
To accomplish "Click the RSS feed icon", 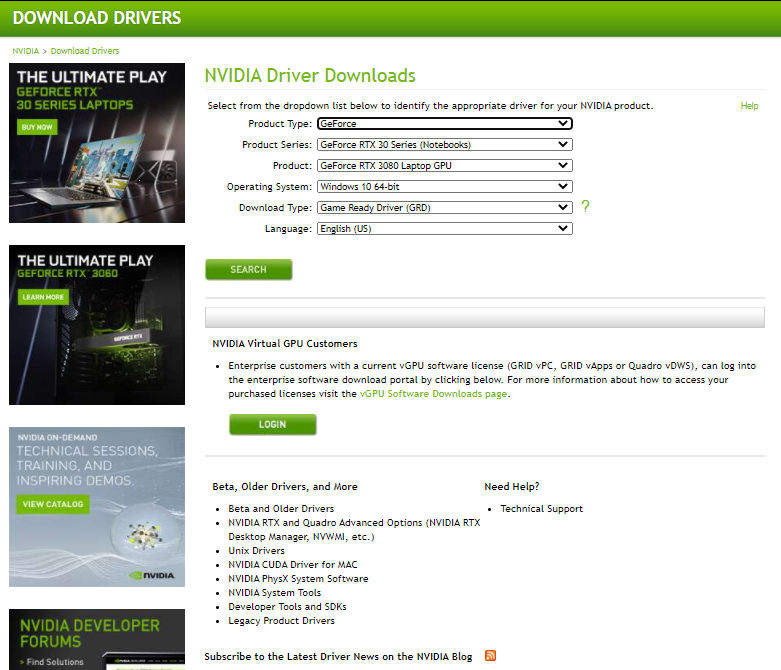I will (x=490, y=656).
